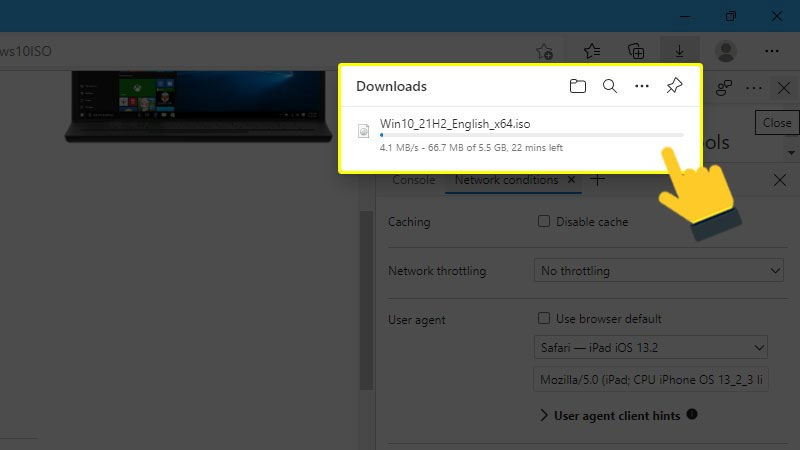
Task: Pin the Downloads panel
Action: 674,86
